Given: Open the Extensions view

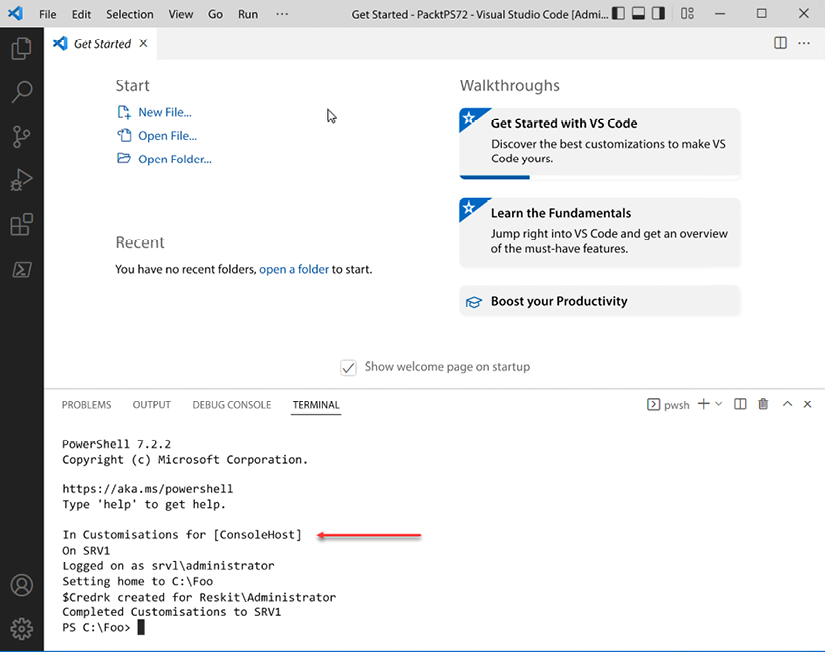Looking at the screenshot, I should [x=22, y=224].
